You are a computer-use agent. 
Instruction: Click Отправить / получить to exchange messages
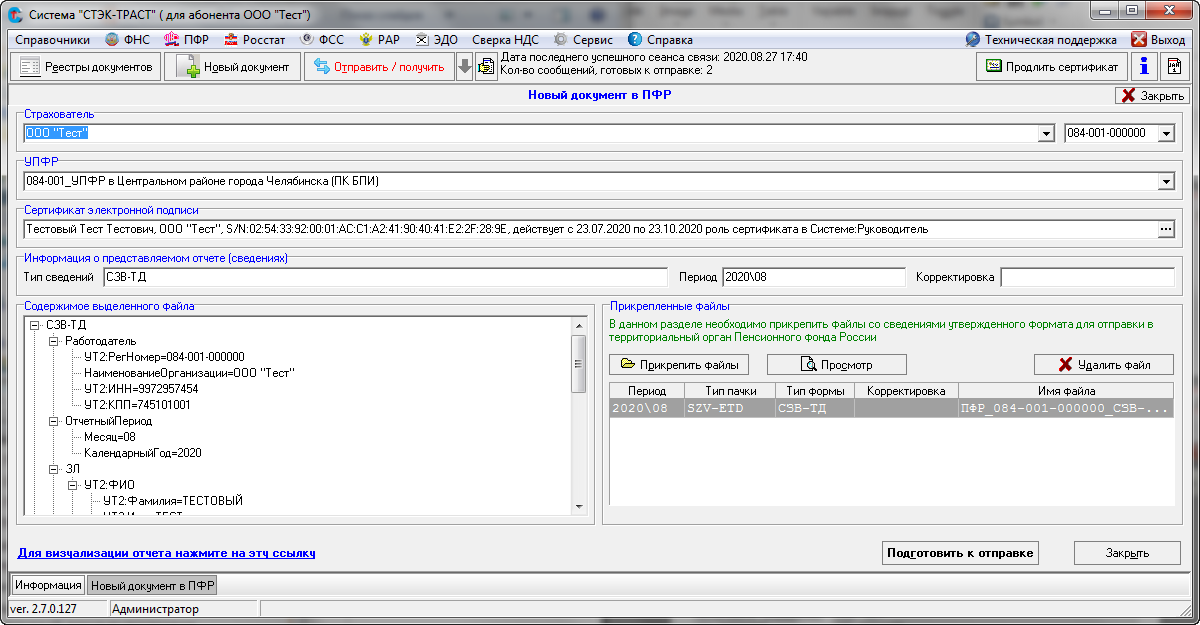379,67
